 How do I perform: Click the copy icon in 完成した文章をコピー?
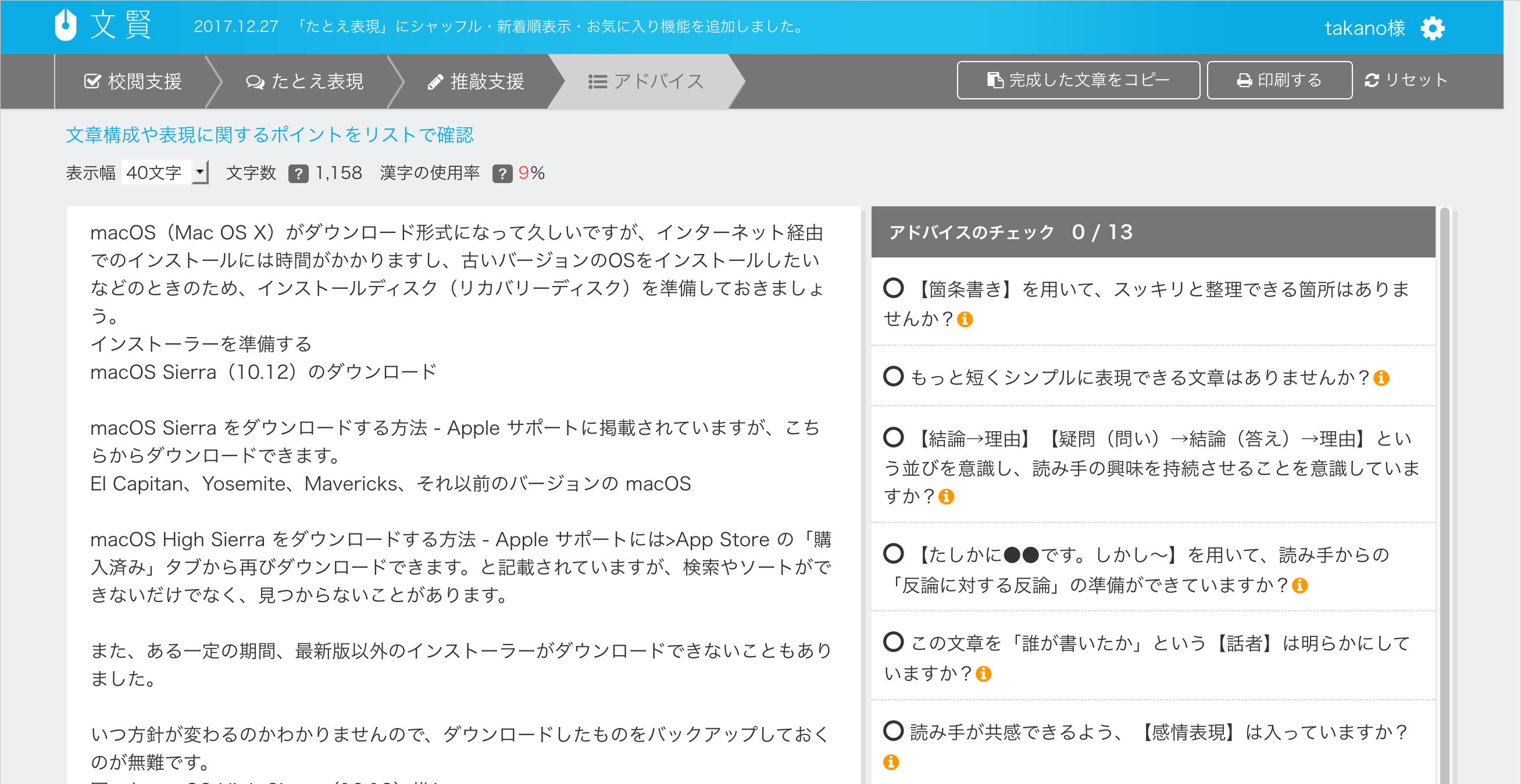click(995, 80)
